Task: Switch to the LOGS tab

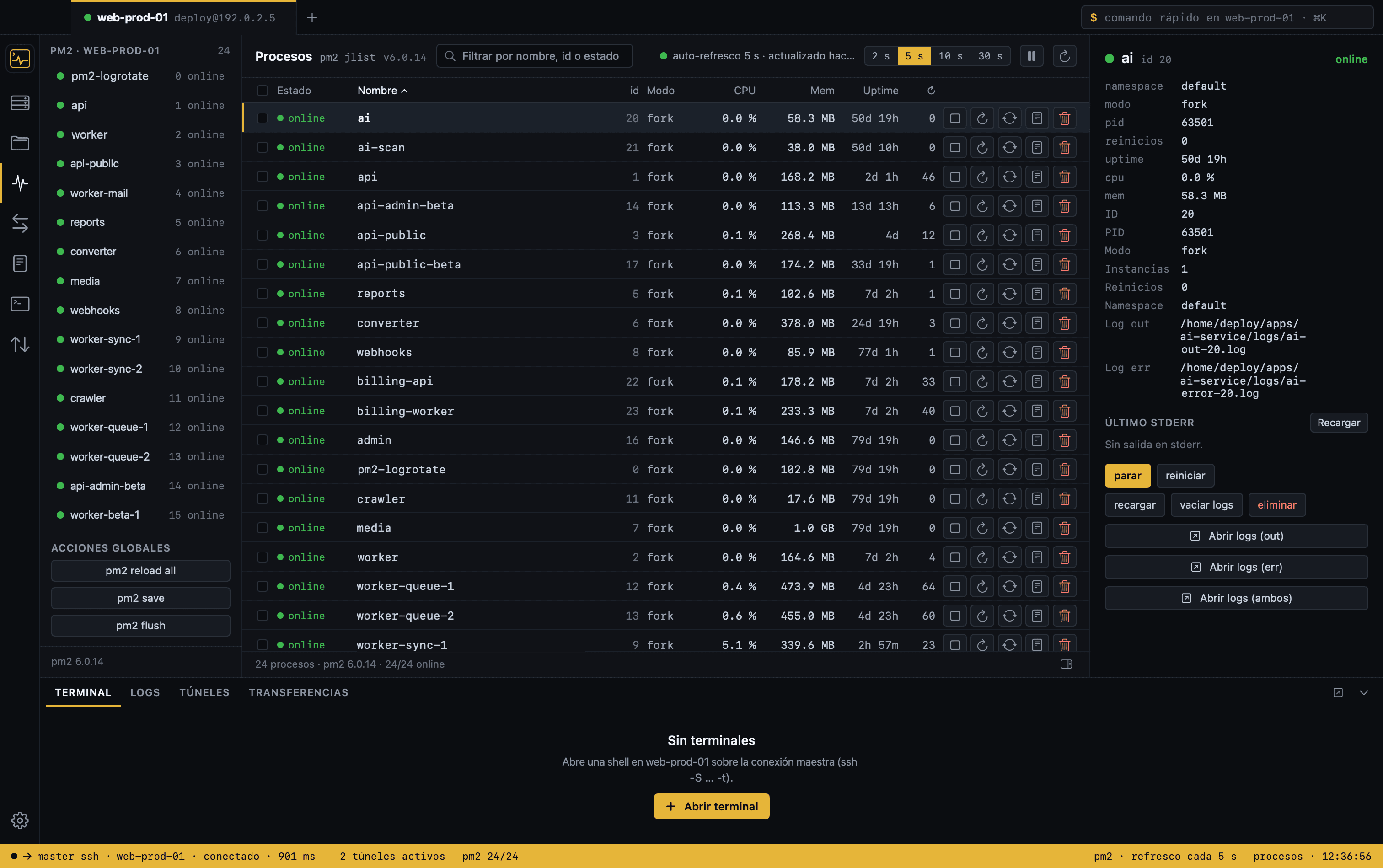Action: click(145, 692)
